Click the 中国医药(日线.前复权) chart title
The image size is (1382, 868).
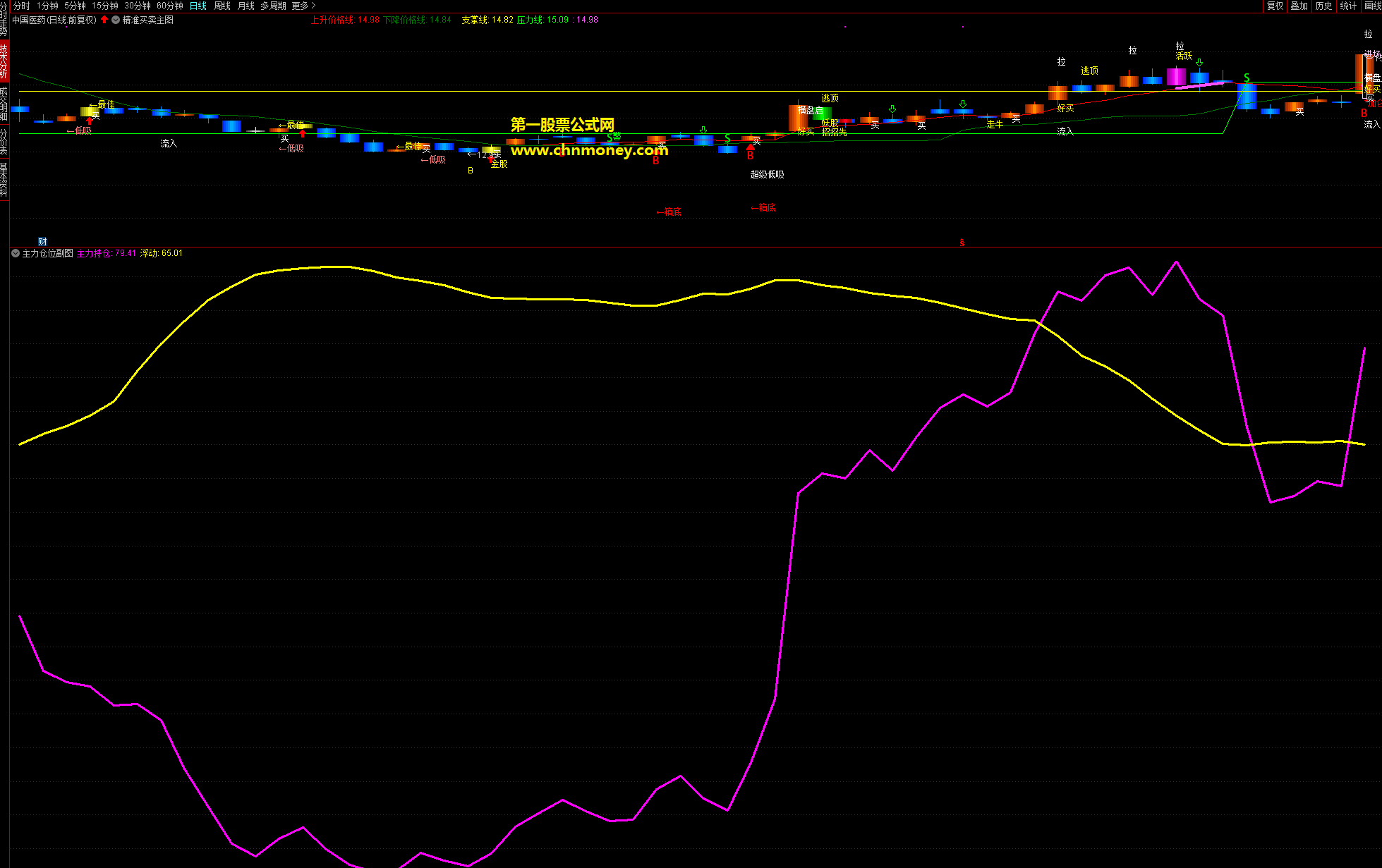pyautogui.click(x=54, y=20)
